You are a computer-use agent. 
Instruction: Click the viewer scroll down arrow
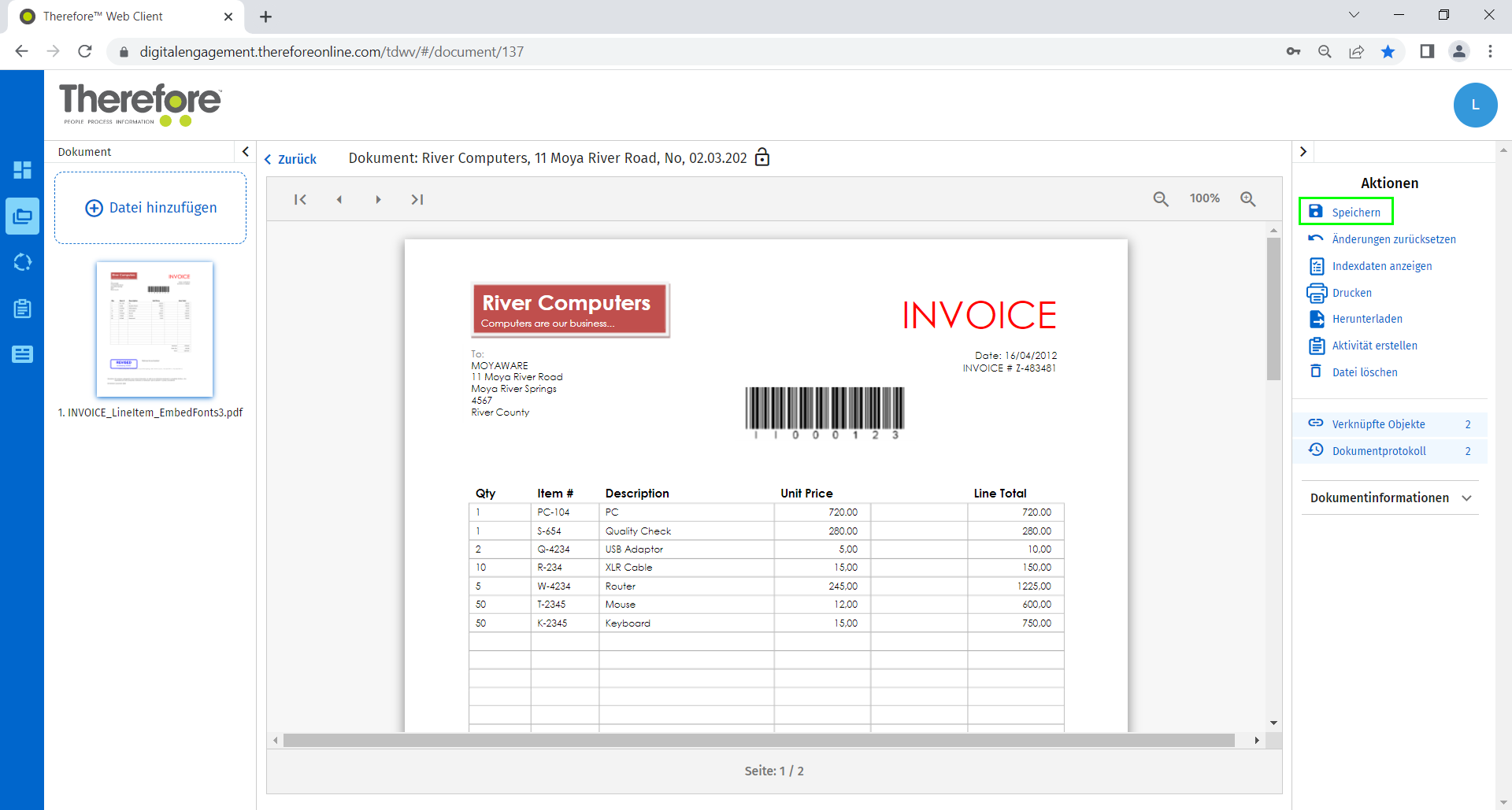click(1273, 723)
